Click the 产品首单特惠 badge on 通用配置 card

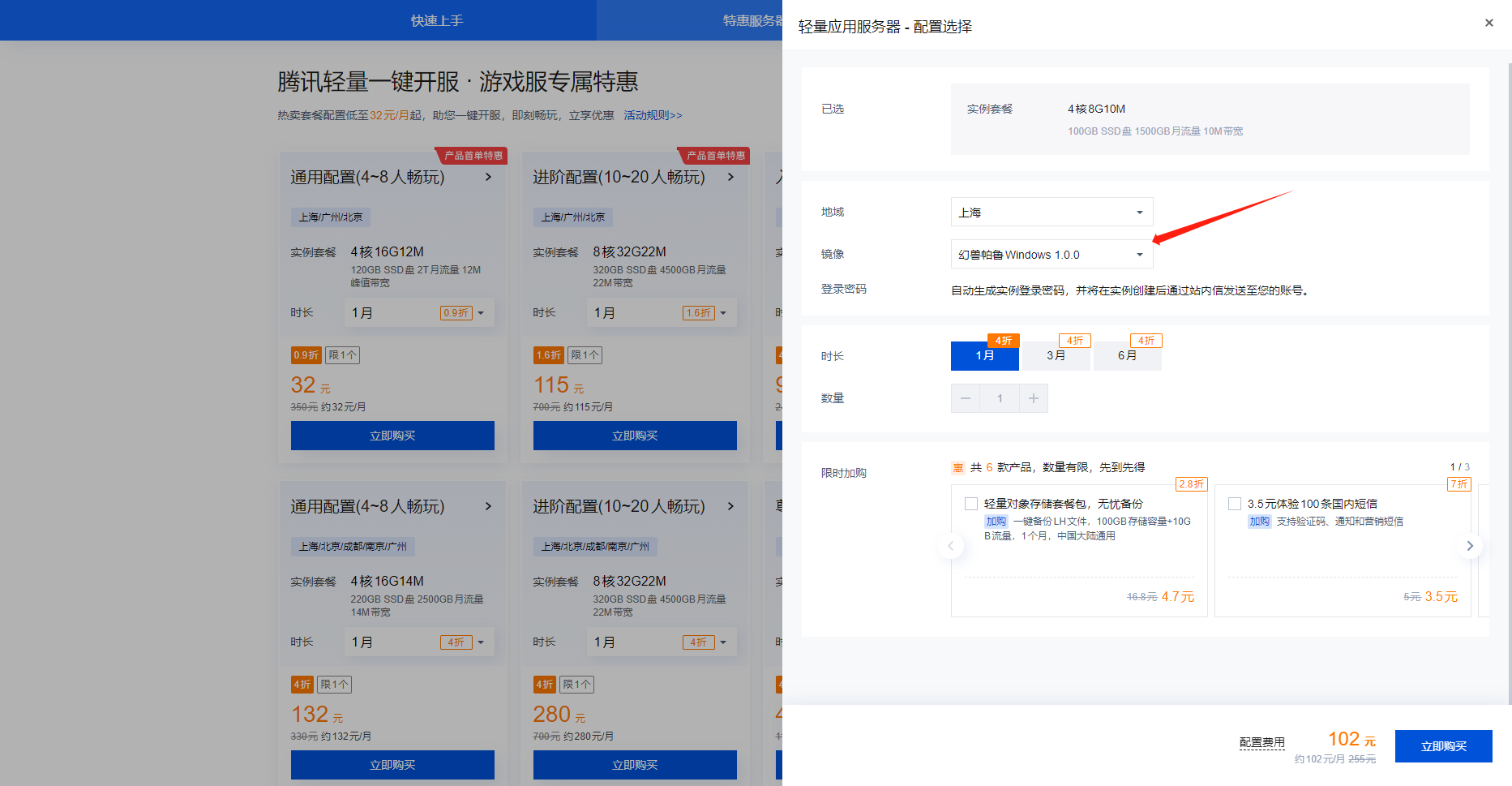pyautogui.click(x=473, y=156)
